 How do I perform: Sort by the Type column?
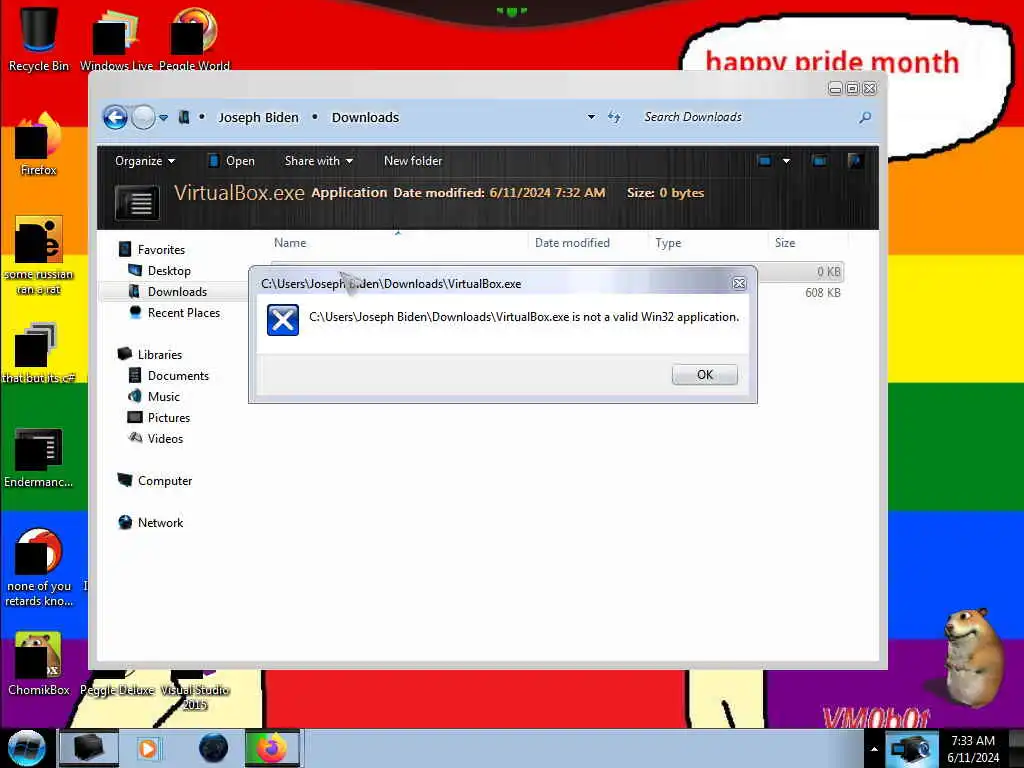pyautogui.click(x=668, y=243)
